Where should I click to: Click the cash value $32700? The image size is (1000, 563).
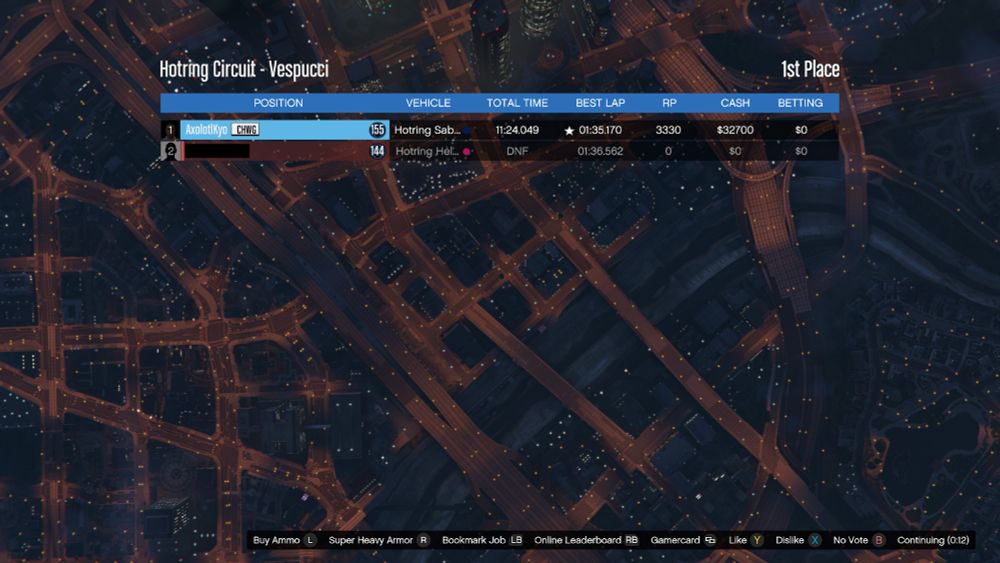735,130
